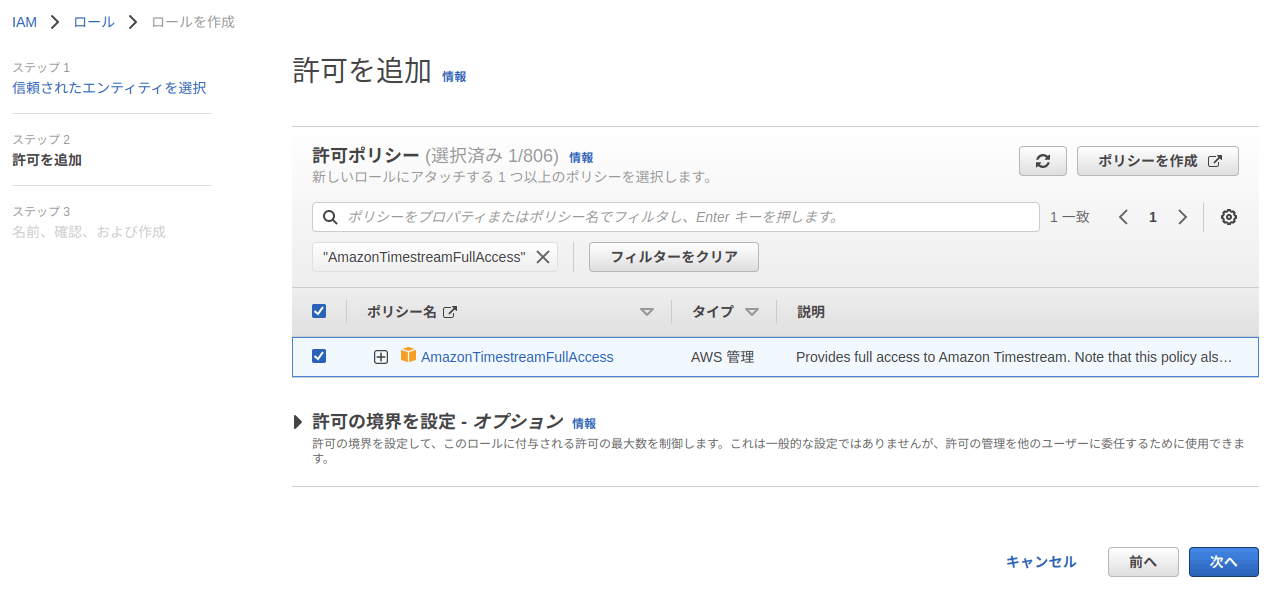Click the 前へ button

pyautogui.click(x=1143, y=562)
